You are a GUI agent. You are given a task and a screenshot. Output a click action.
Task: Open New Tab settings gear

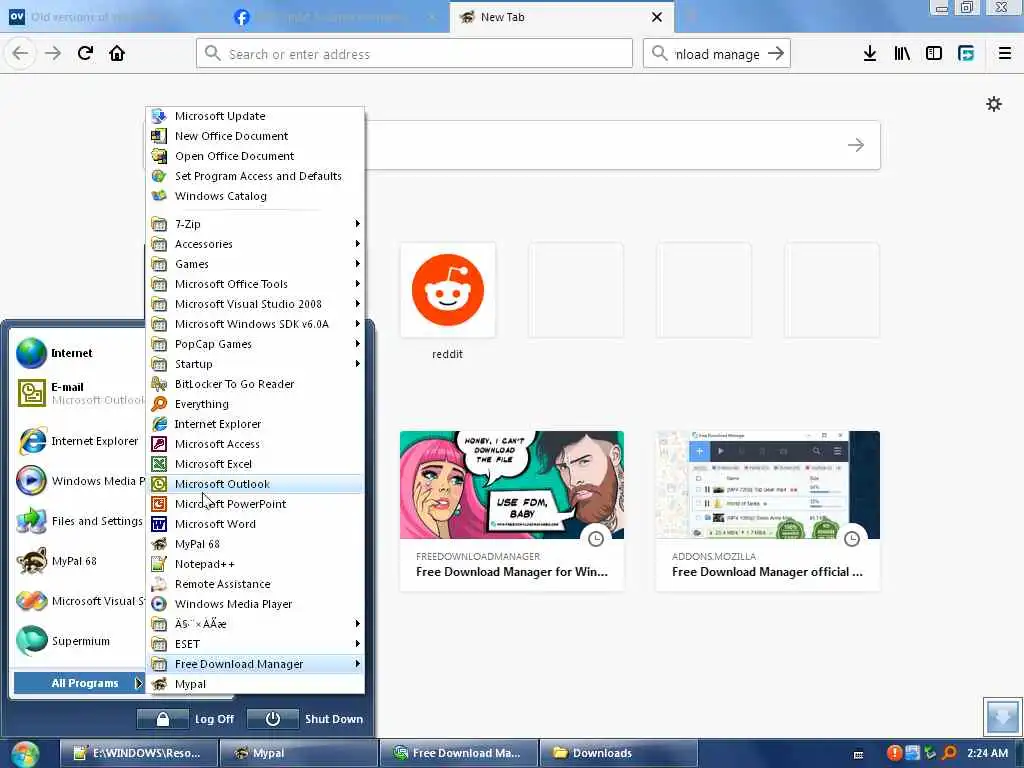pyautogui.click(x=994, y=104)
